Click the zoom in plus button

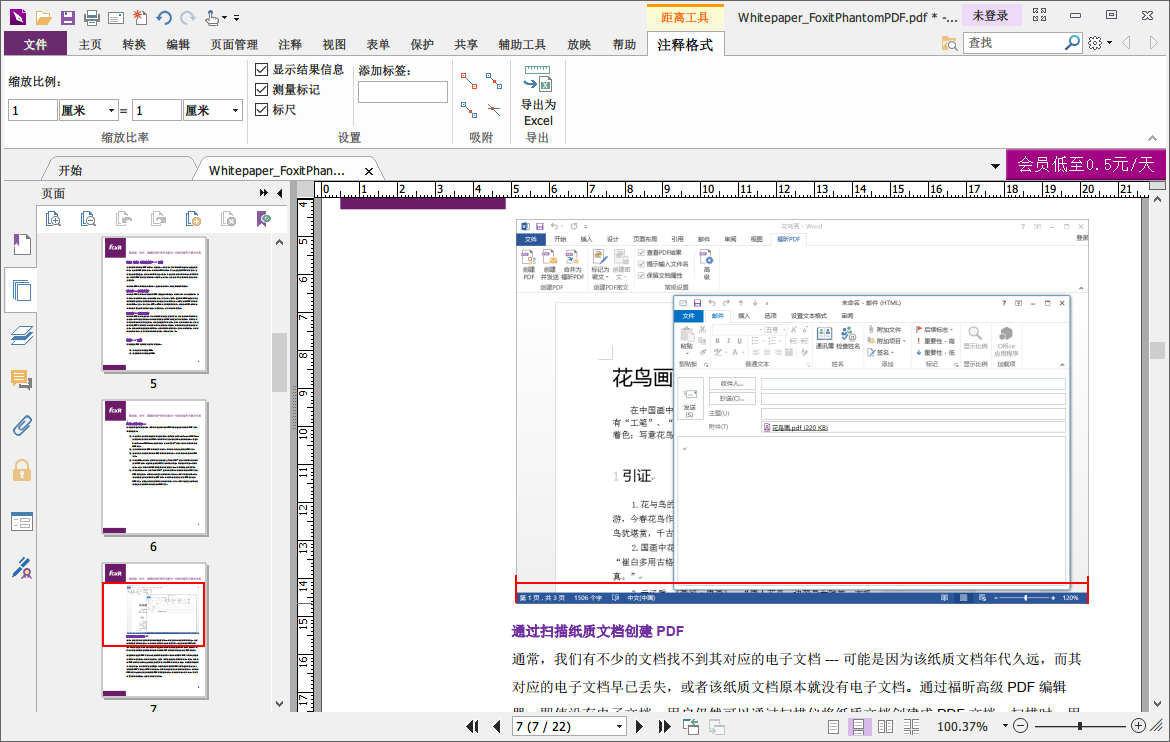click(1138, 726)
